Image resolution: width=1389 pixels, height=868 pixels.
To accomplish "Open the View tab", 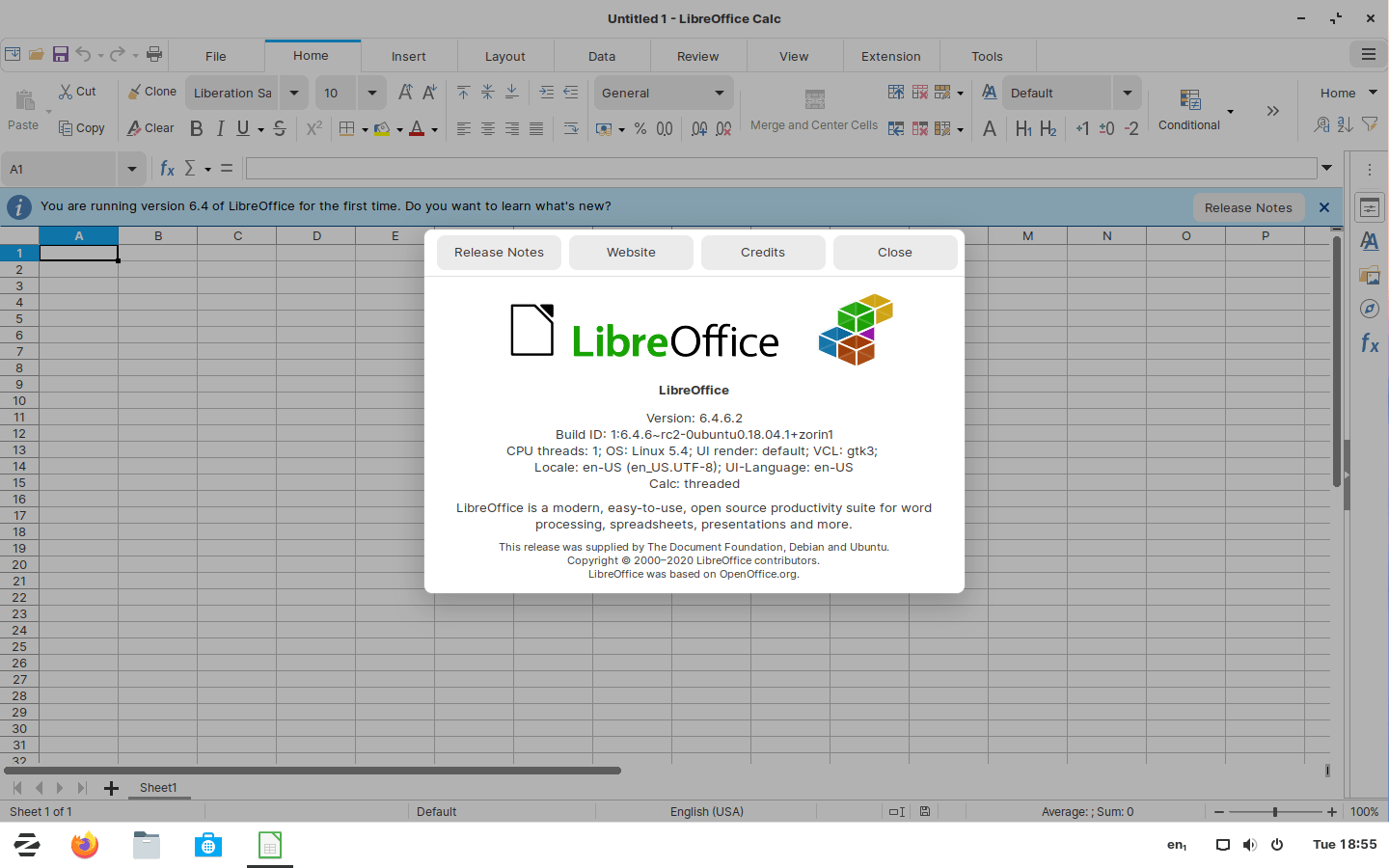I will click(x=795, y=56).
